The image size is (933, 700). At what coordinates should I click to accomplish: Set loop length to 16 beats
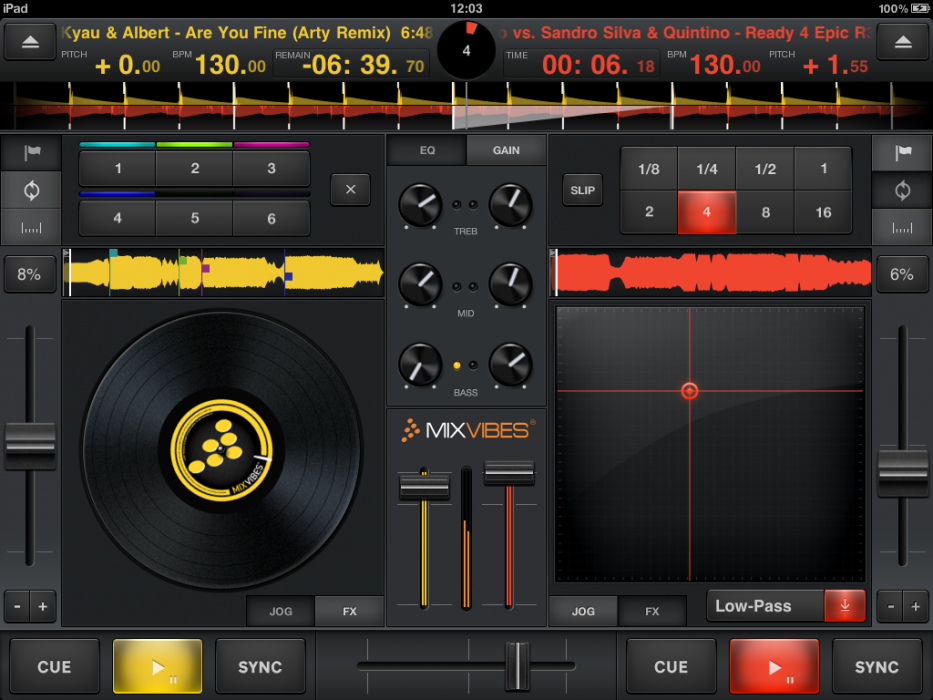(824, 212)
